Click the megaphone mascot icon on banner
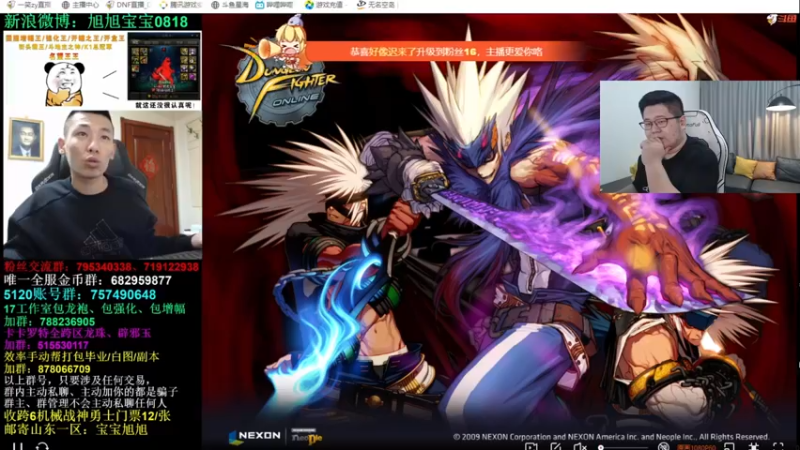This screenshot has height=450, width=800. point(284,41)
